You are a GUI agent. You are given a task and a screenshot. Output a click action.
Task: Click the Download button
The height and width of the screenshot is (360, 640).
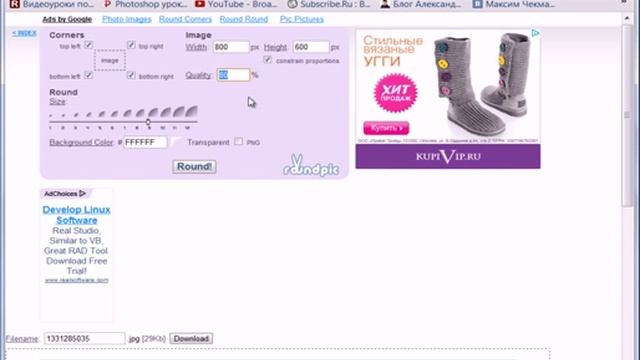click(191, 338)
